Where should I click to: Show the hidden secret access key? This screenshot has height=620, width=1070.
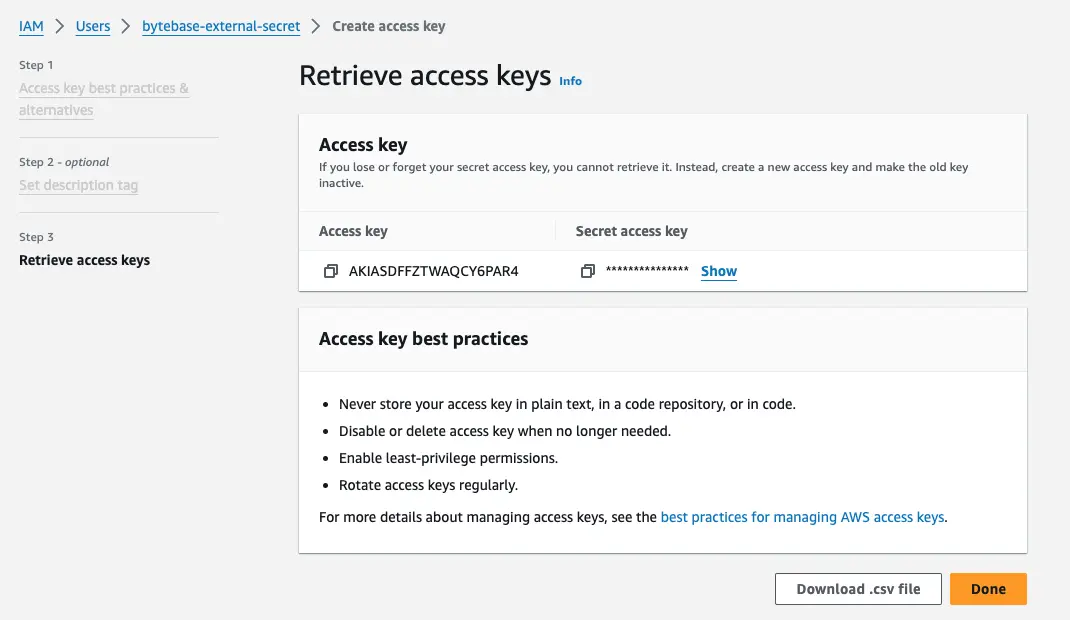click(x=719, y=271)
